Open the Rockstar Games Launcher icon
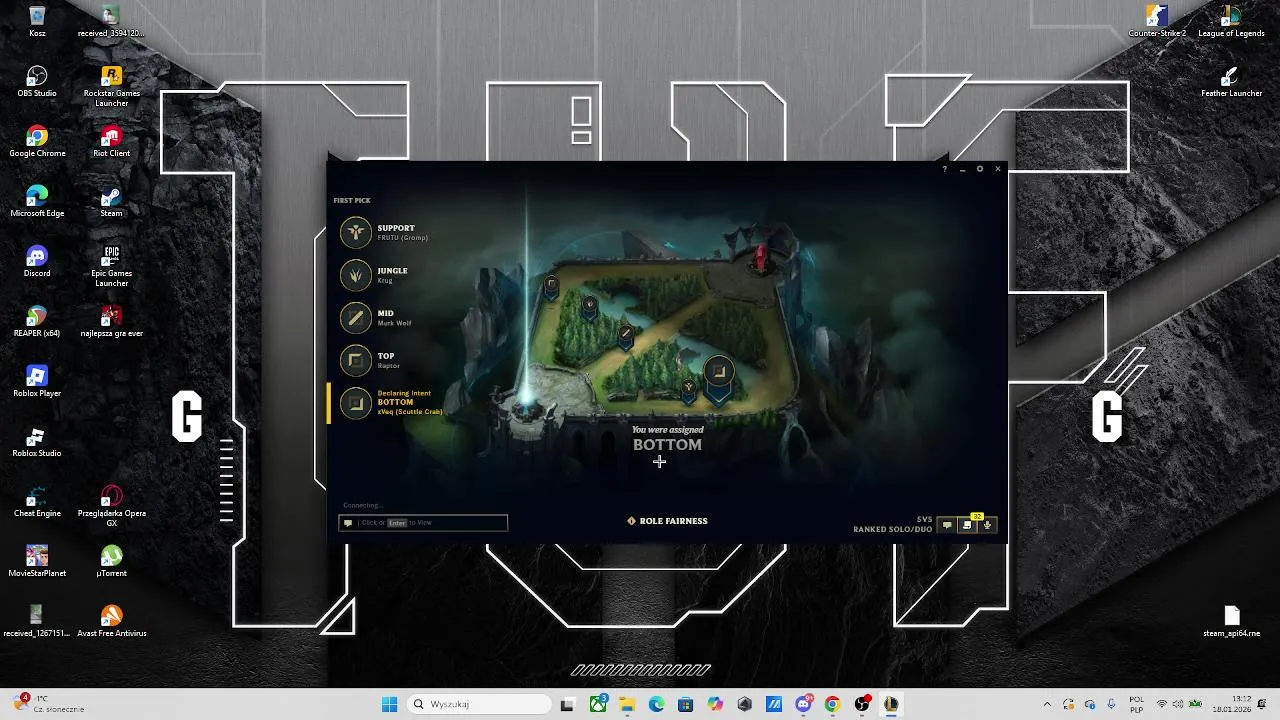 (111, 86)
